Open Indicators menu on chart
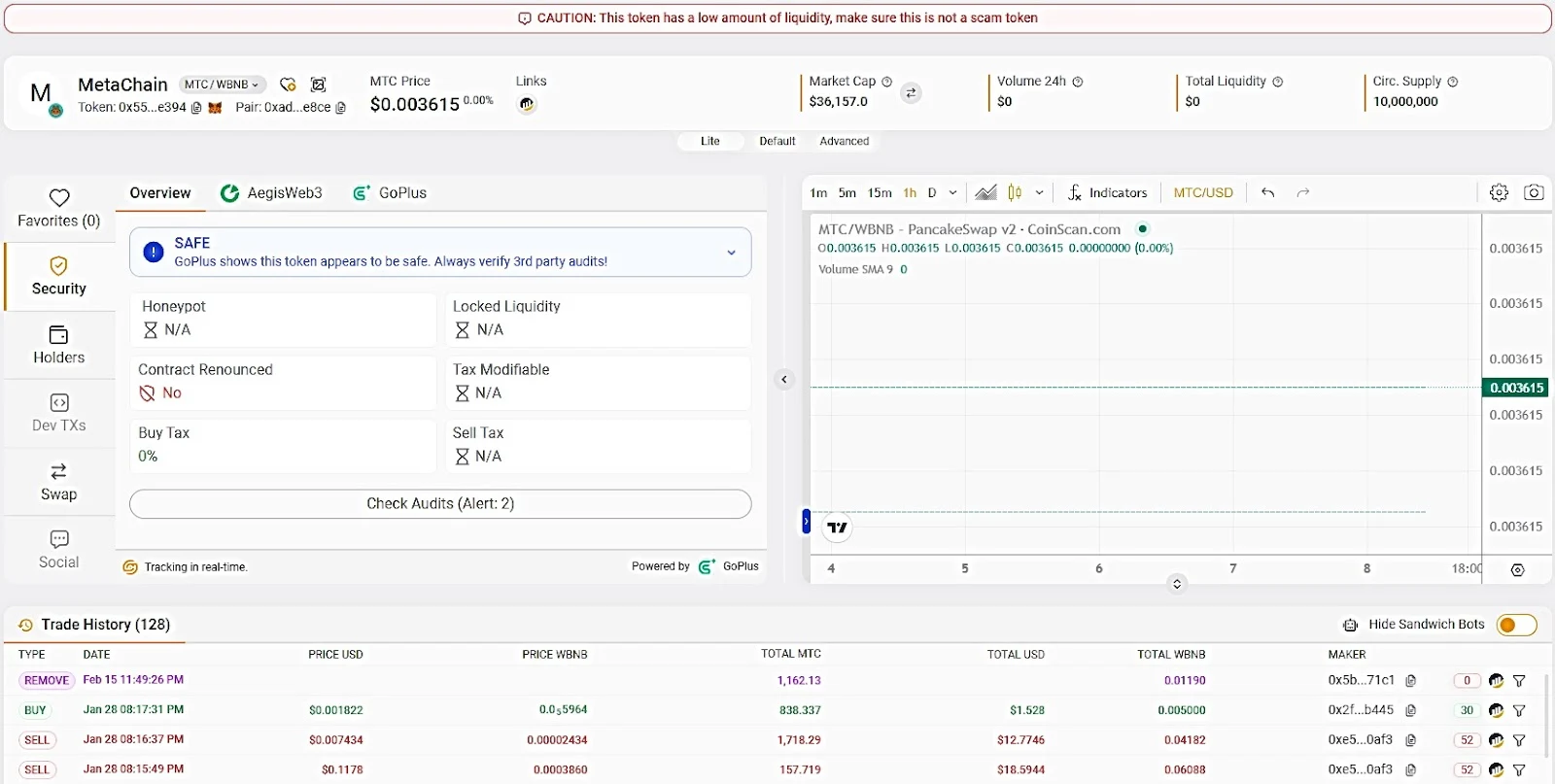The height and width of the screenshot is (784, 1555). click(x=1107, y=192)
